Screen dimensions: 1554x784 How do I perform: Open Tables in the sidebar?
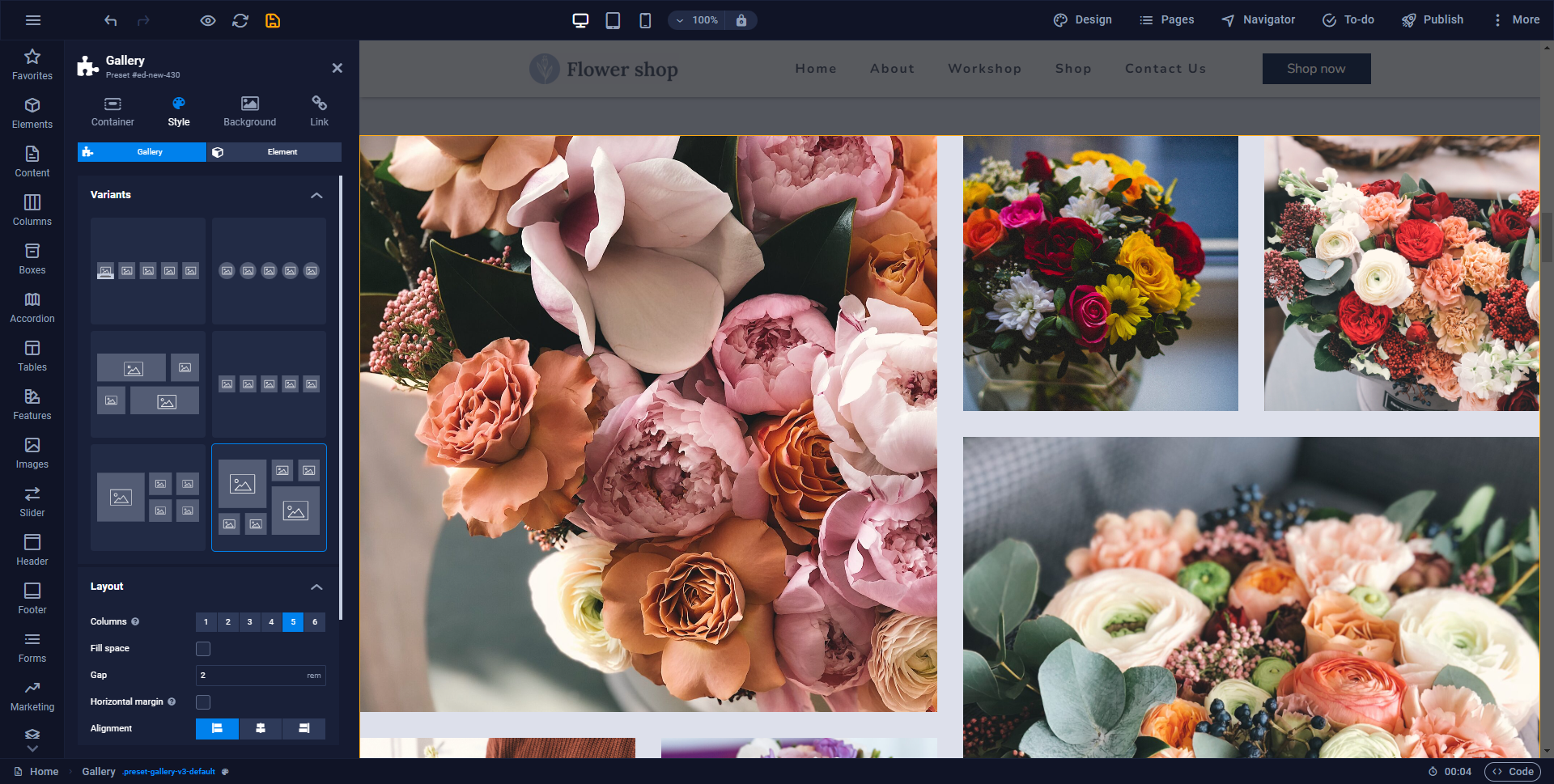click(32, 356)
